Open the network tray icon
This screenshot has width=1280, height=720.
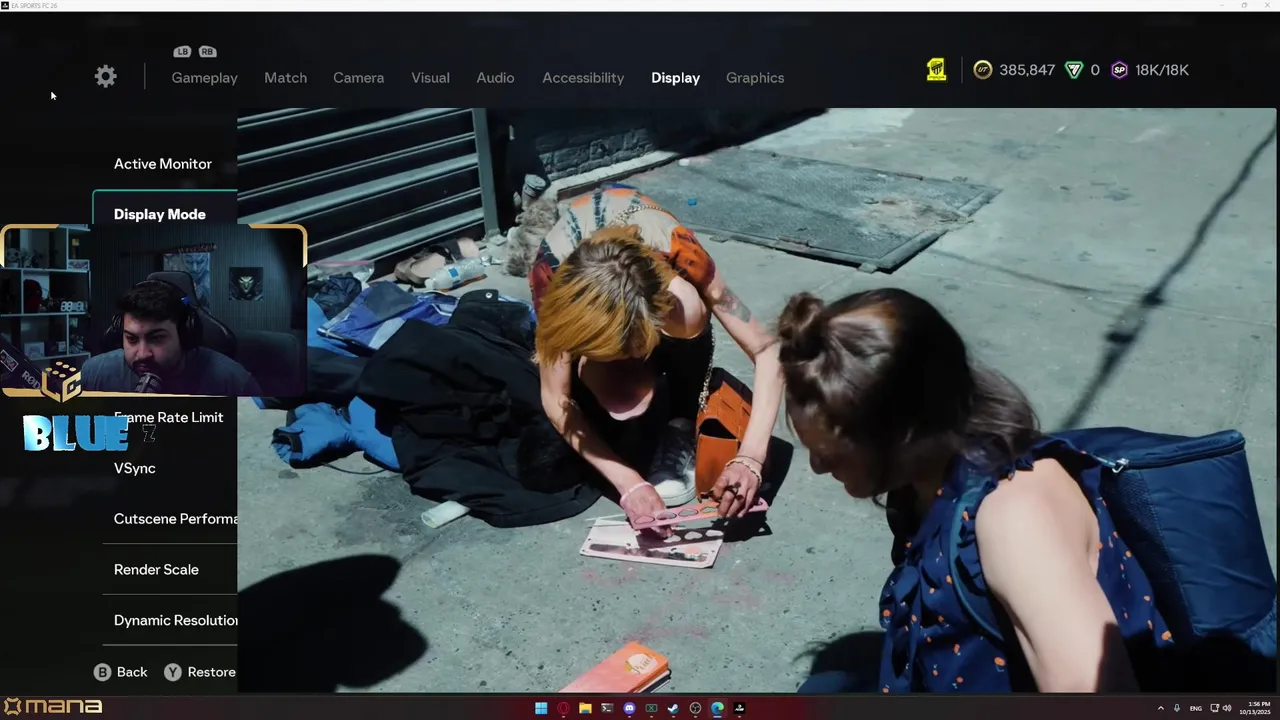(x=1215, y=708)
